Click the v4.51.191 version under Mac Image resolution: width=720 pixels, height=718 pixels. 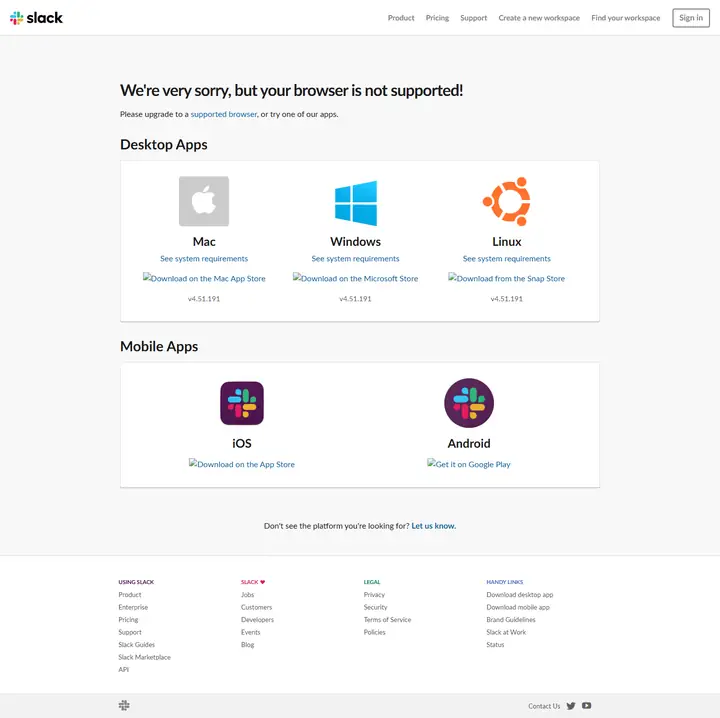coord(204,298)
